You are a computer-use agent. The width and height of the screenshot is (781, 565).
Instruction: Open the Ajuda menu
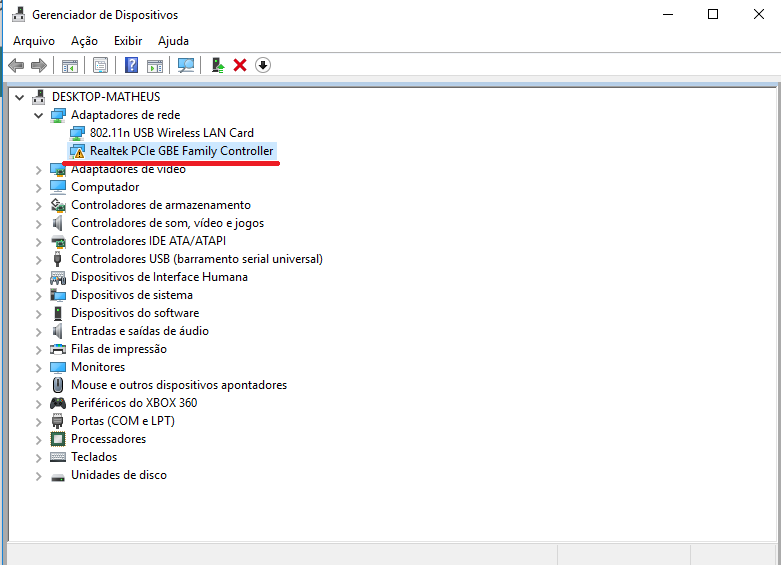point(173,41)
